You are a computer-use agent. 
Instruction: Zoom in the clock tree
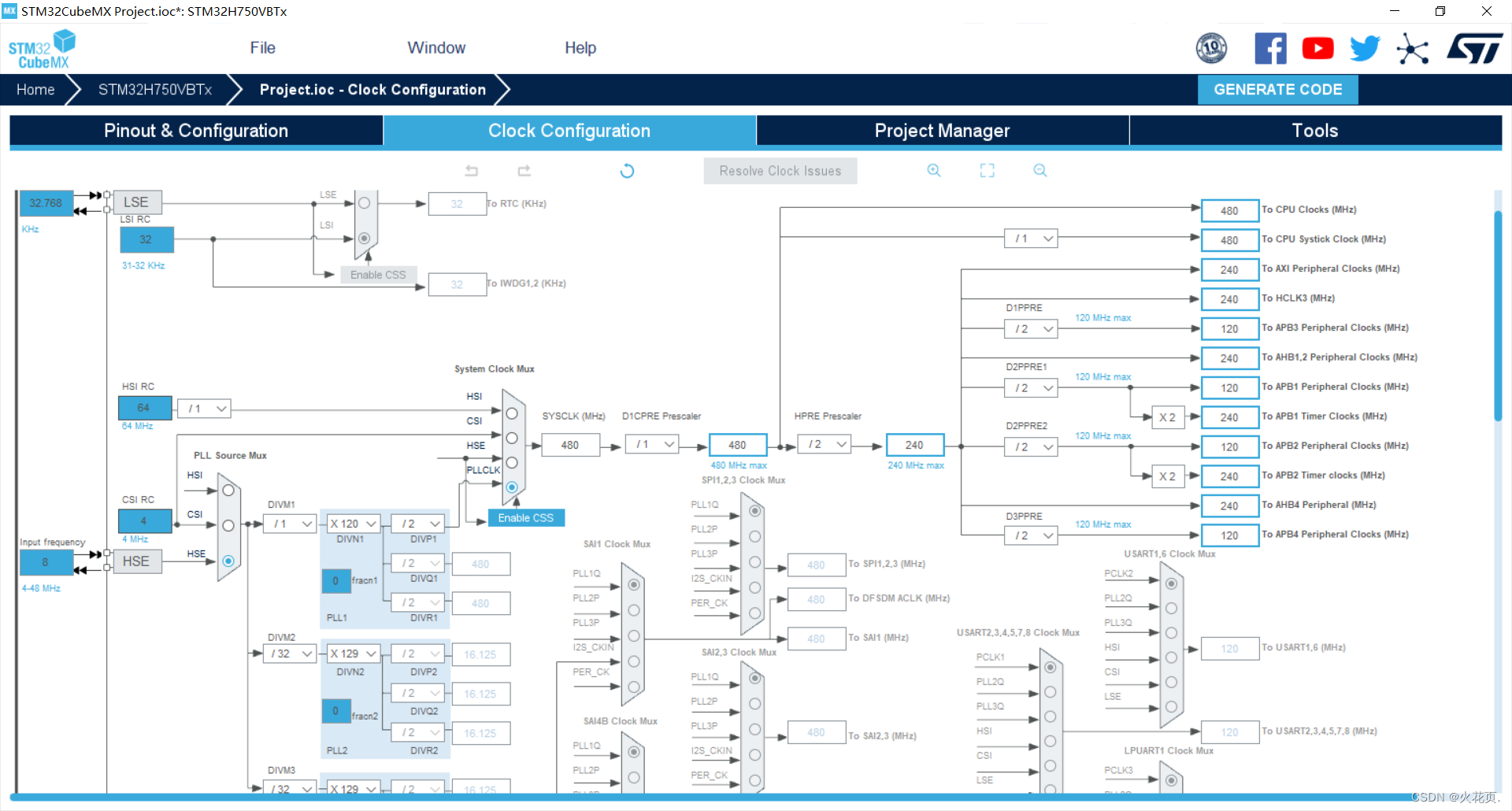click(934, 170)
